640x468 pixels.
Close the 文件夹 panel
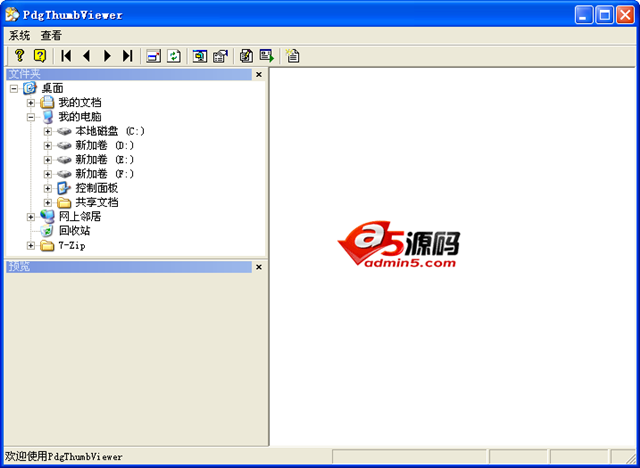click(x=259, y=74)
